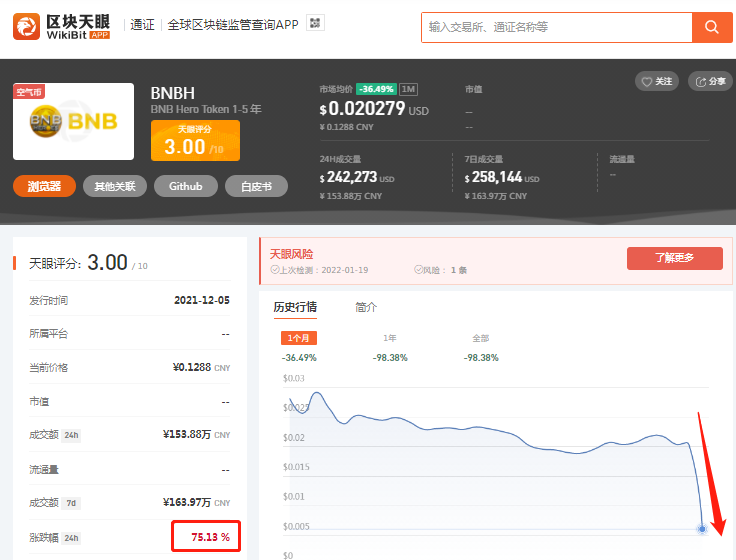
Task: Click the 关注 heart follow button
Action: coord(657,81)
